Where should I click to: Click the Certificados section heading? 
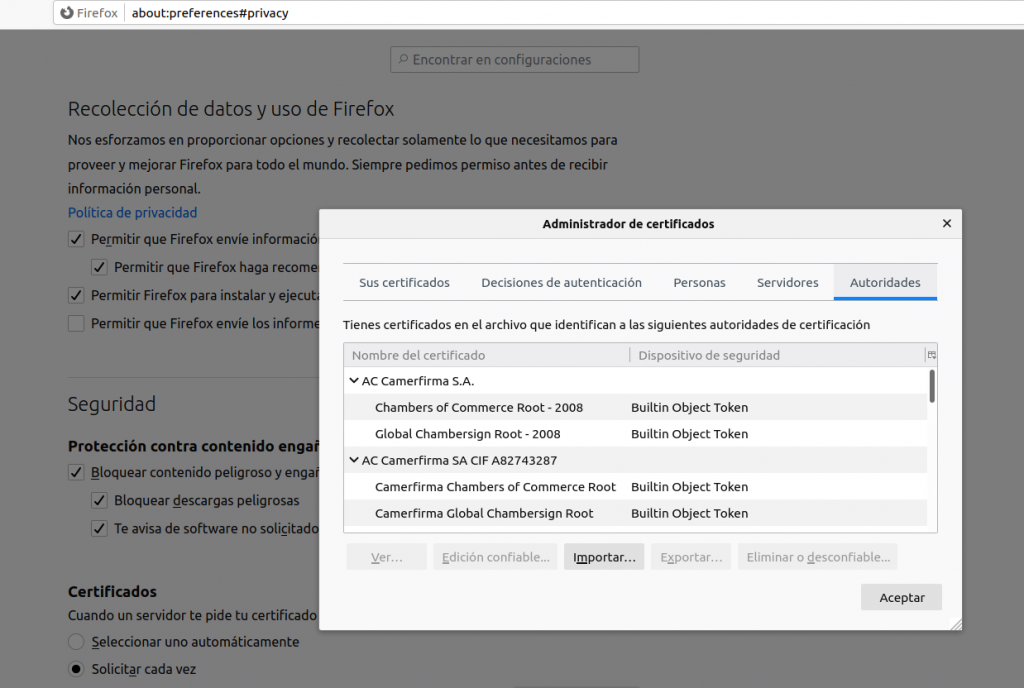[112, 591]
